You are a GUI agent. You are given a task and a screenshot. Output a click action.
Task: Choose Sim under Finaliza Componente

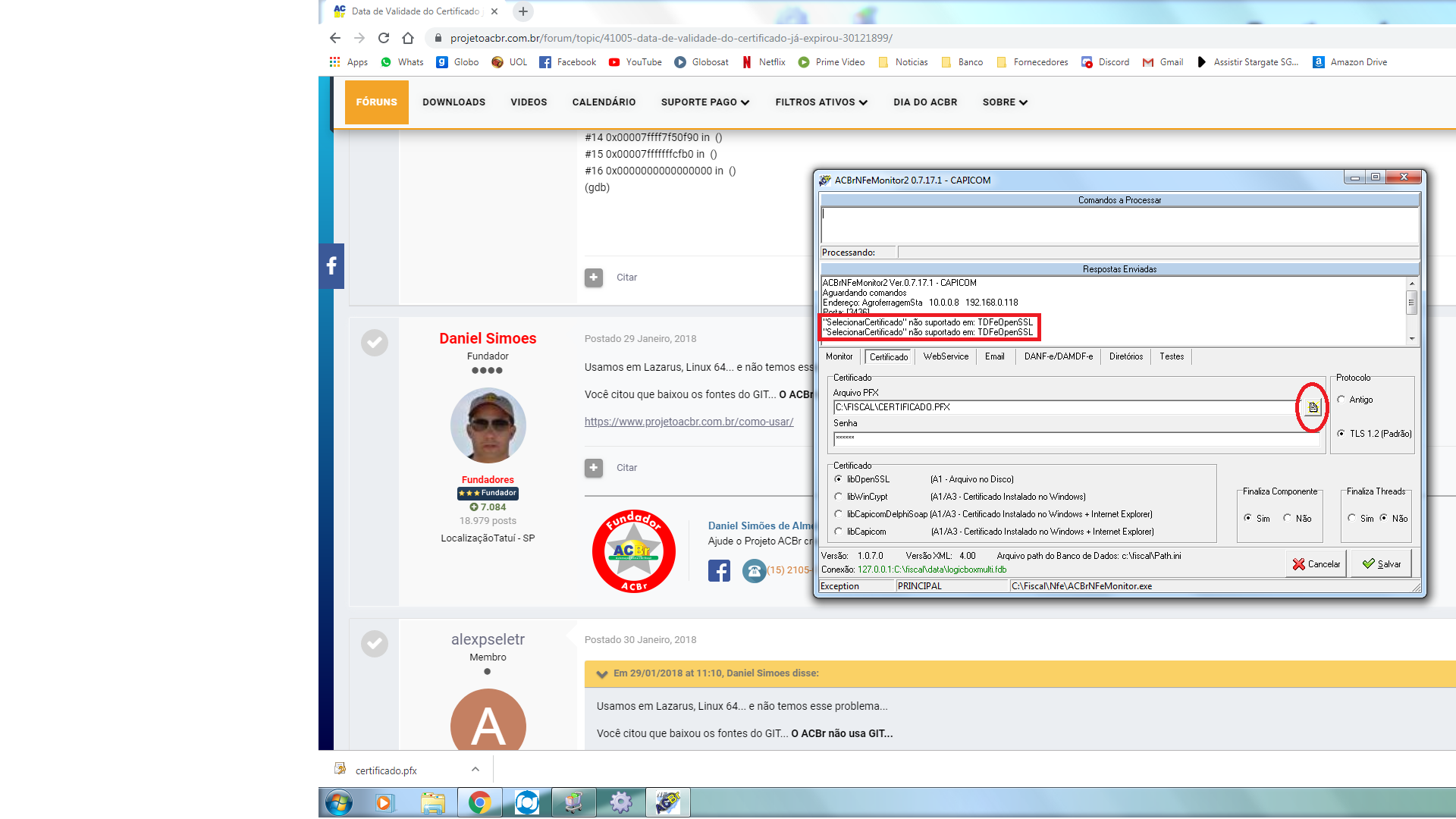(1248, 518)
